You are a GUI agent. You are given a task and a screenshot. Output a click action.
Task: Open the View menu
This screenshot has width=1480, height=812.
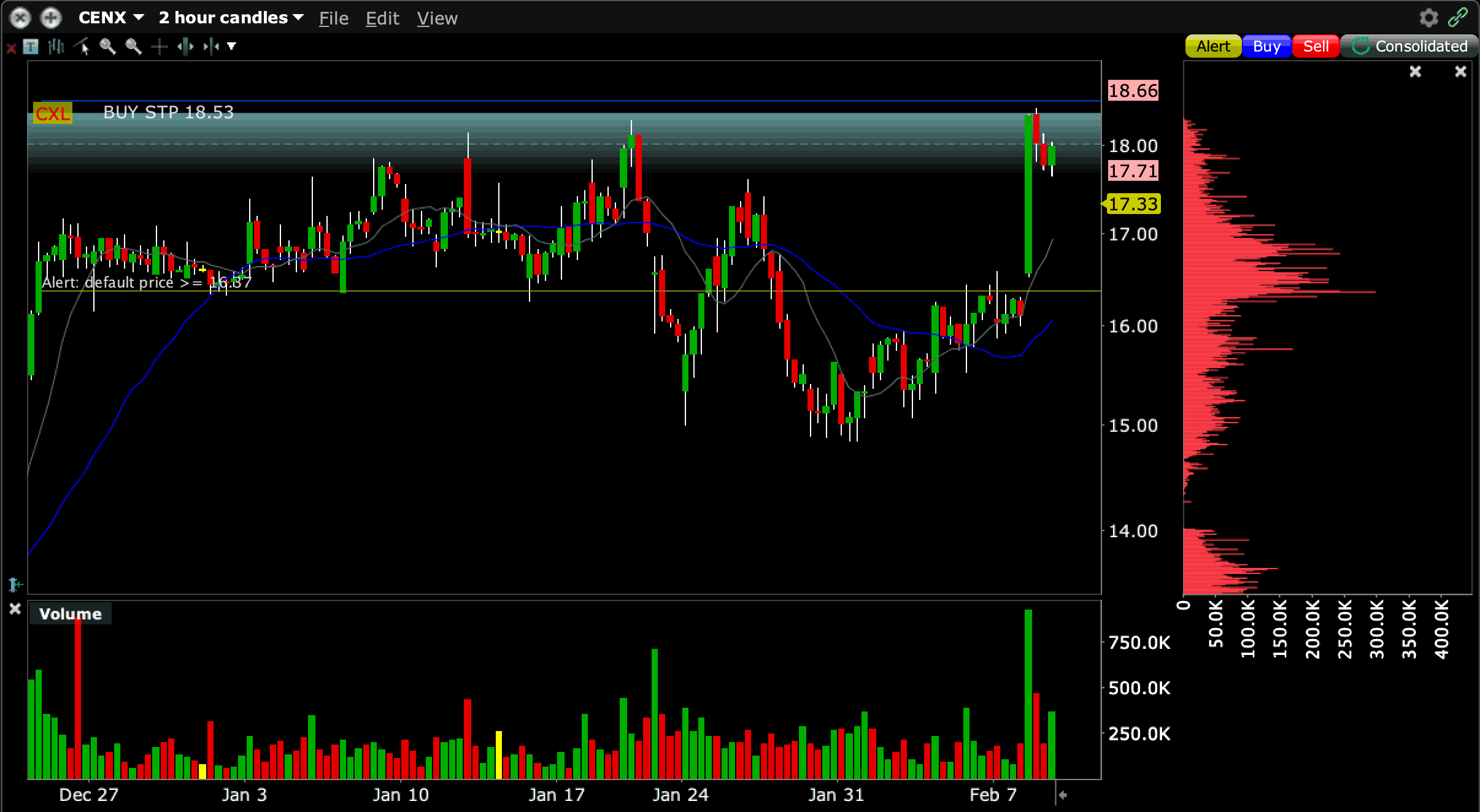tap(437, 18)
